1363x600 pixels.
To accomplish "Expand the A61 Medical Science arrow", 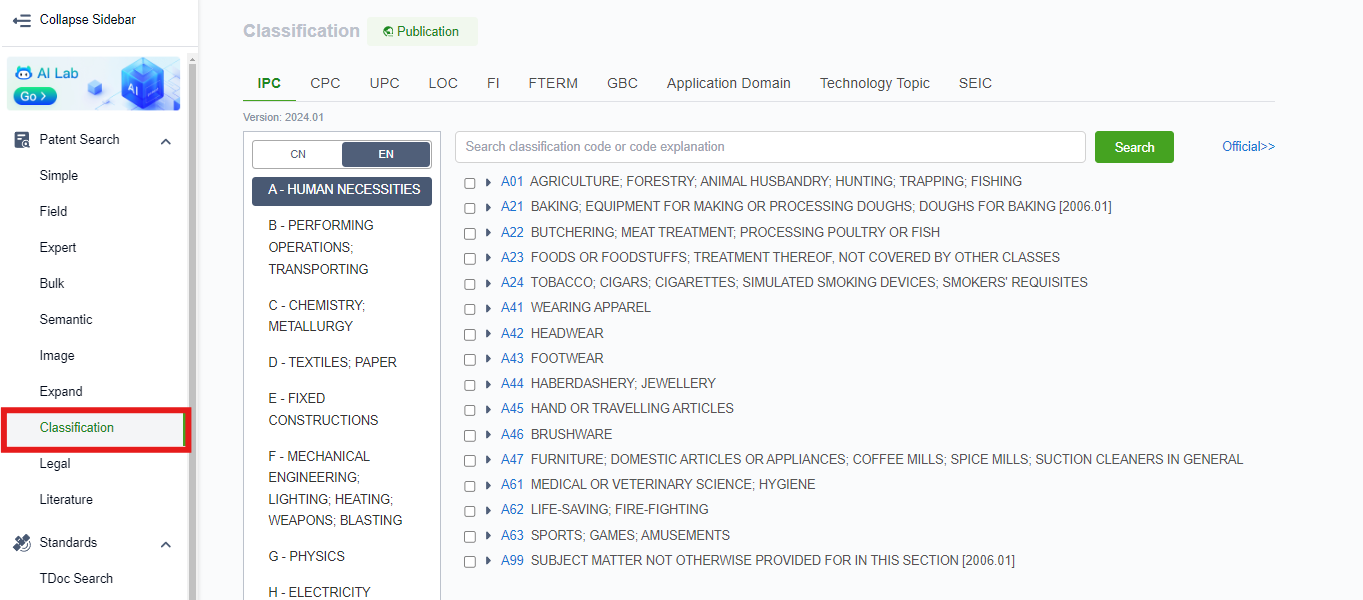I will coord(488,485).
